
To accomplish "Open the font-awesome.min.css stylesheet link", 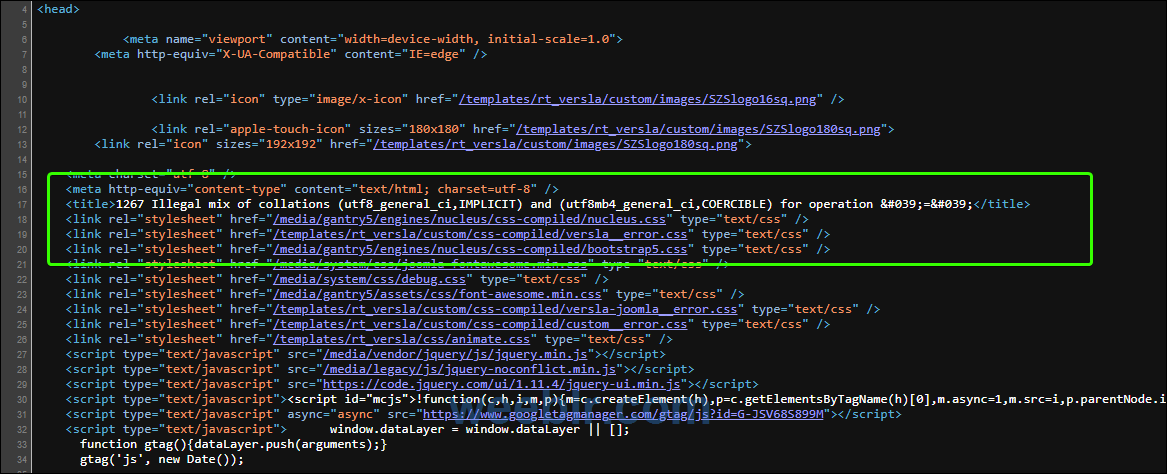I will point(438,294).
